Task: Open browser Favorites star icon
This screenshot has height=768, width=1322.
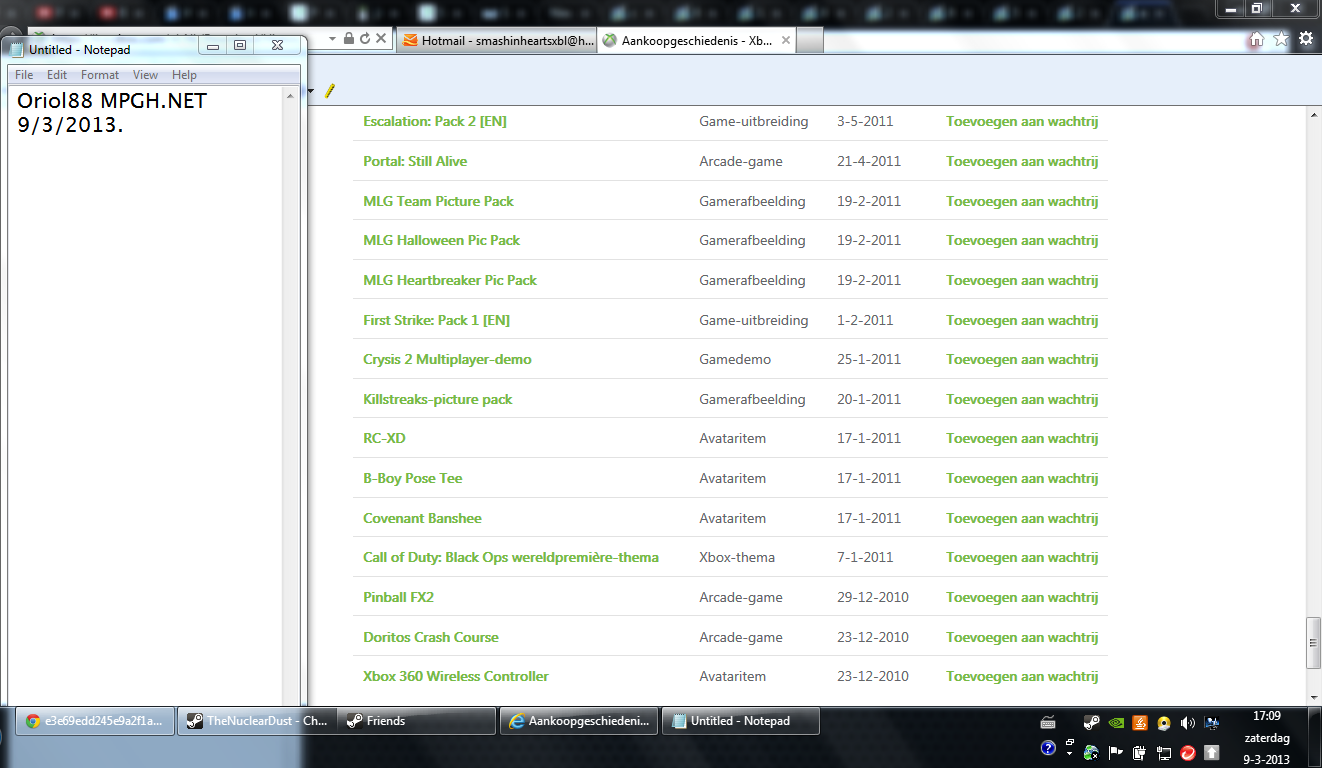Action: click(1281, 39)
